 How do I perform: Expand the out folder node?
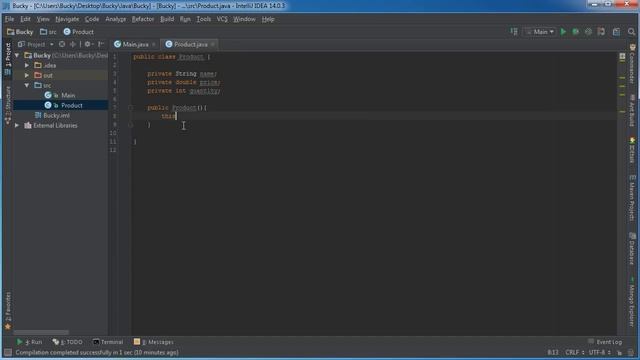click(27, 75)
